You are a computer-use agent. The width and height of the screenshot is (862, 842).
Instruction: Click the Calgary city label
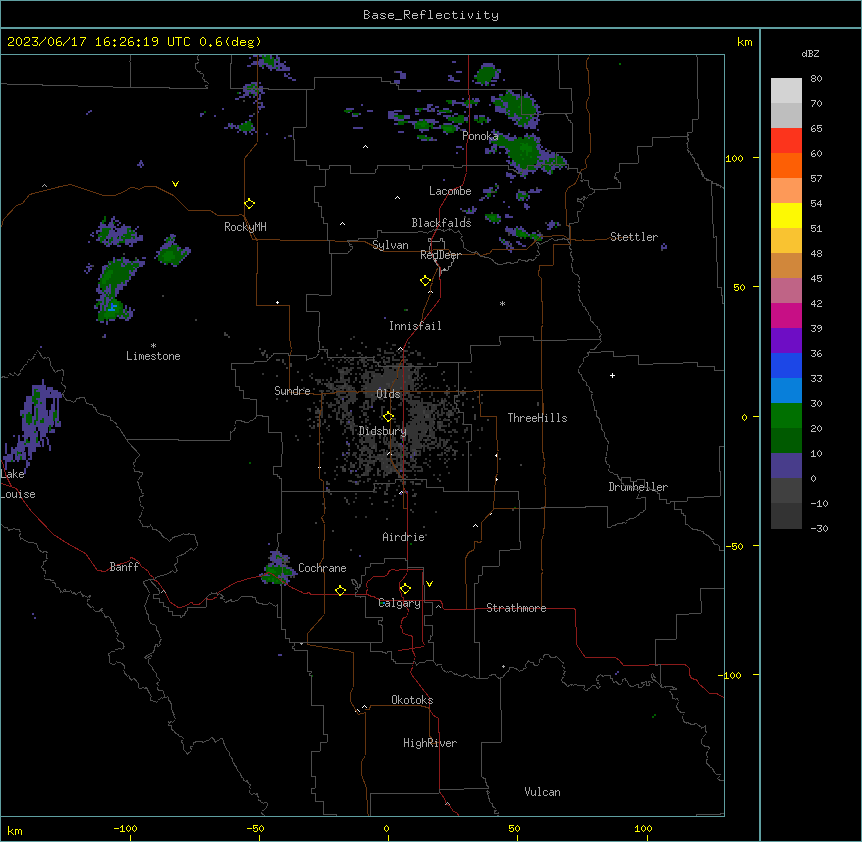tap(400, 603)
